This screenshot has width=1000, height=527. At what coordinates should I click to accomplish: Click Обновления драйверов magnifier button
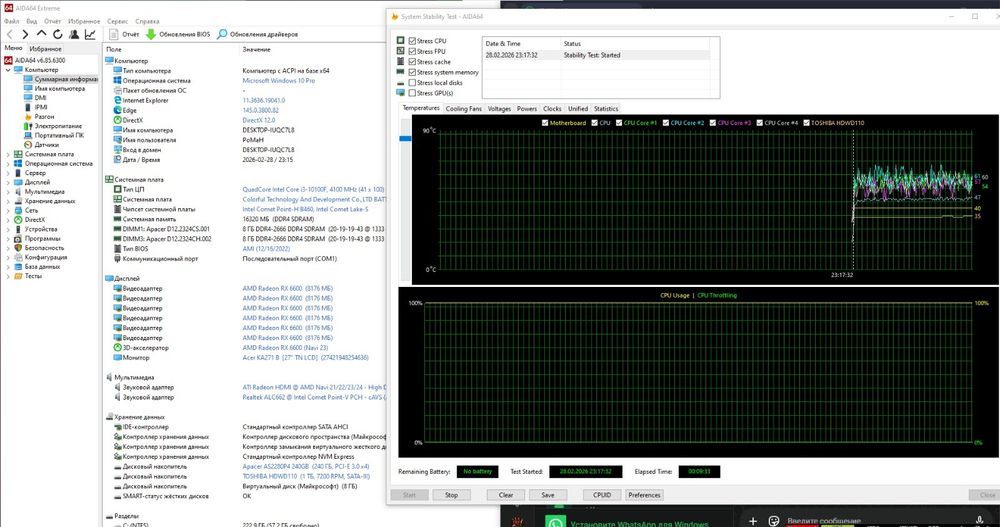pos(258,34)
